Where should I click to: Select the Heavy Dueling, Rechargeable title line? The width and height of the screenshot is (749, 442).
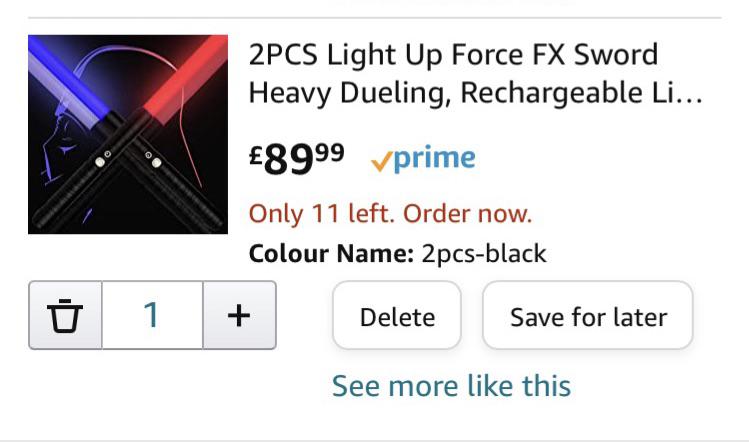point(476,92)
